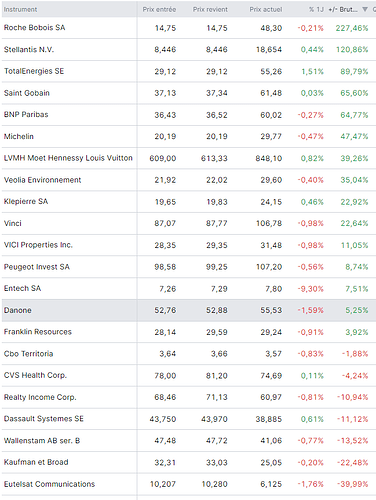Open Stellantis N.V. instrument
The height and width of the screenshot is (500, 376).
[x=29, y=50]
